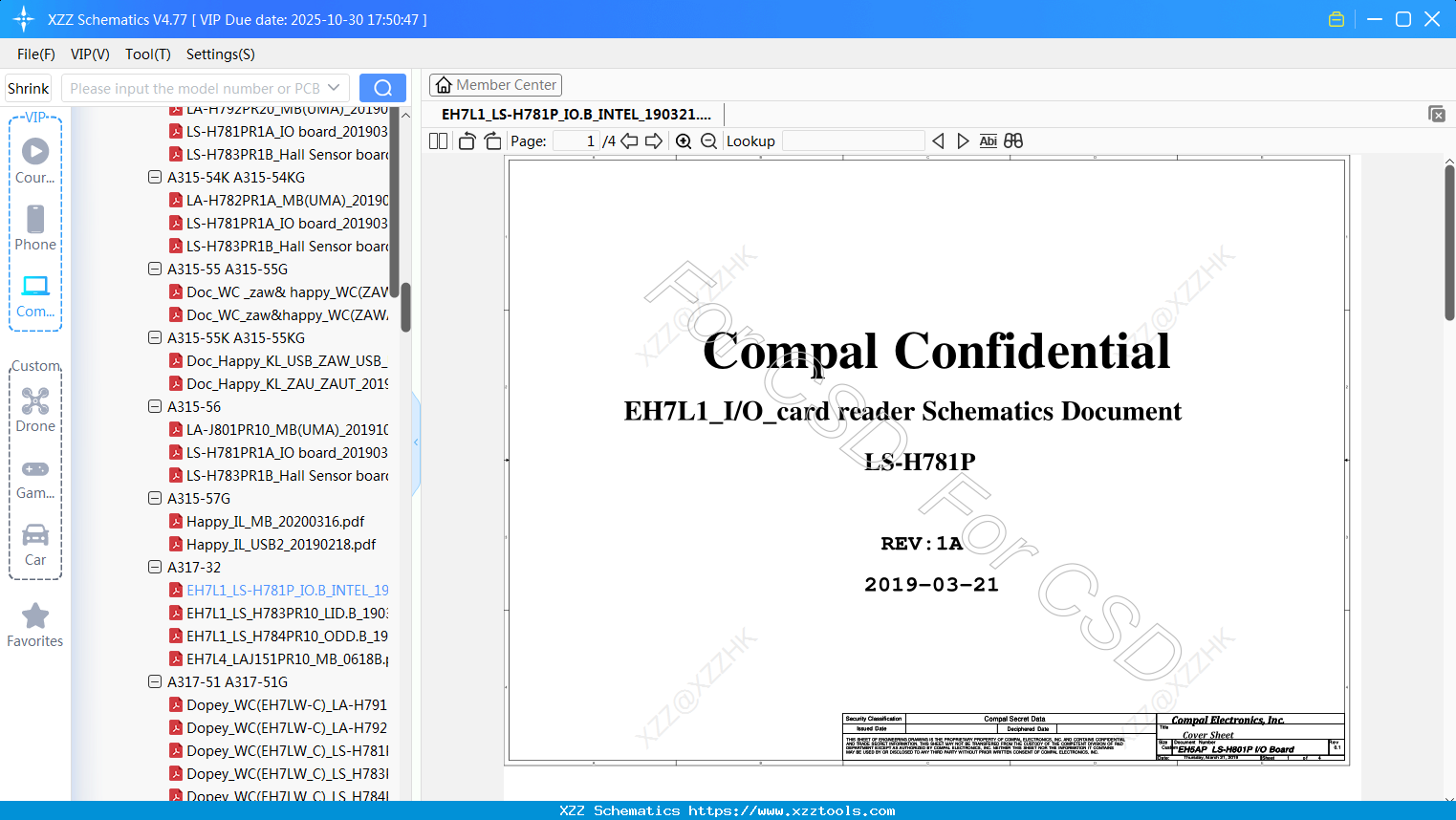The image size is (1456, 820).
Task: Open the Member Center
Action: tap(495, 85)
